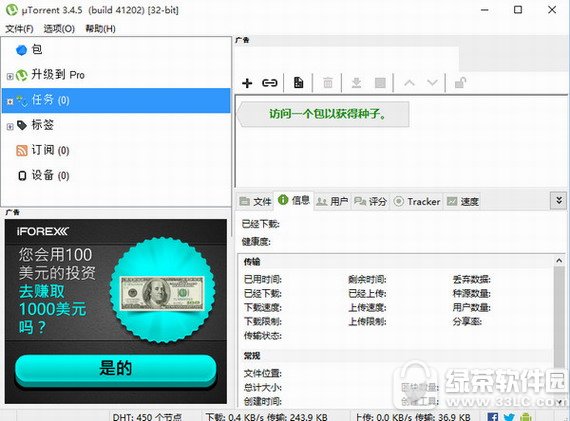Open the 选项(O) menu
This screenshot has width=570, height=421.
(x=59, y=29)
